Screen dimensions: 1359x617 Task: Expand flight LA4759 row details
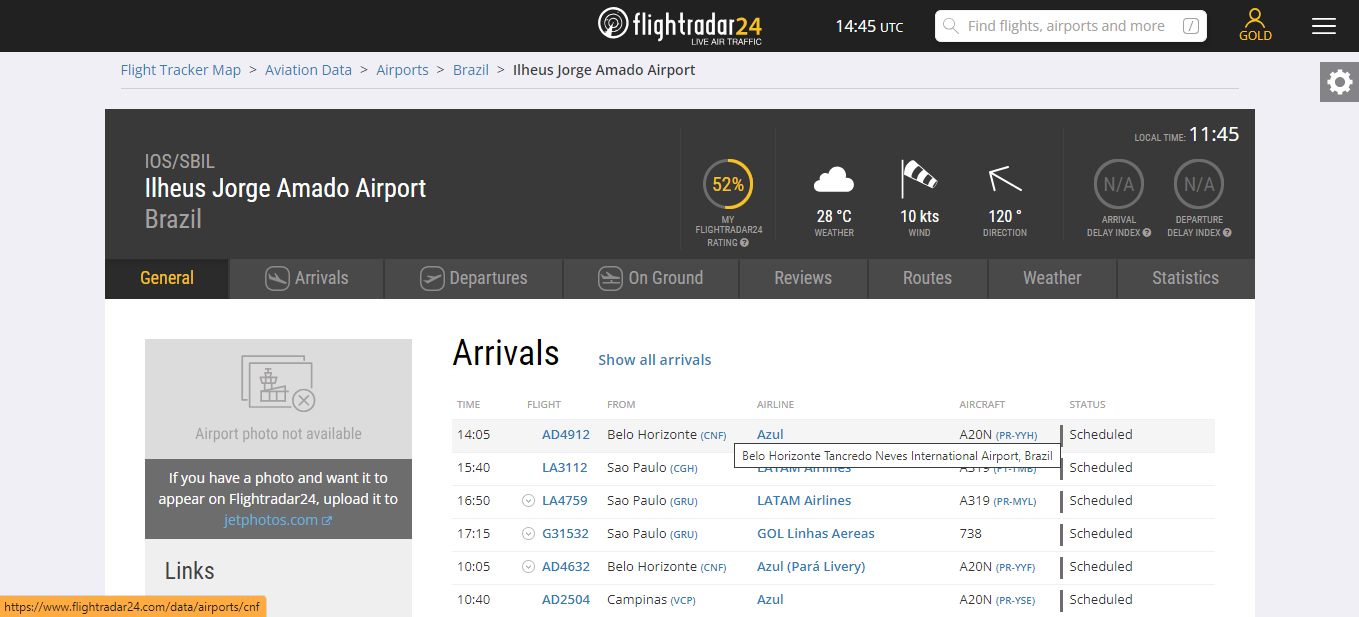[528, 501]
